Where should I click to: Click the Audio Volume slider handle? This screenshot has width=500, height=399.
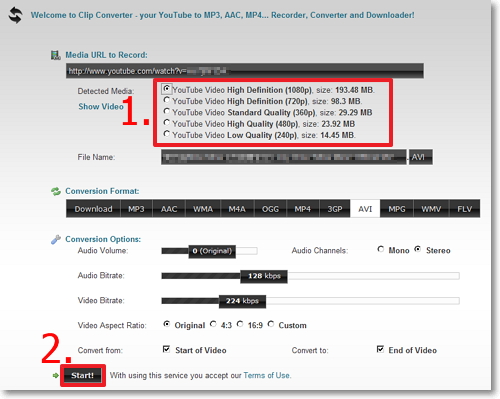point(212,251)
